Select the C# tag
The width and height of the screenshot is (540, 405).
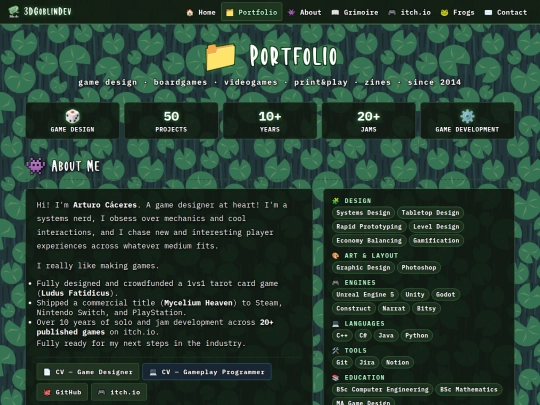(363, 335)
